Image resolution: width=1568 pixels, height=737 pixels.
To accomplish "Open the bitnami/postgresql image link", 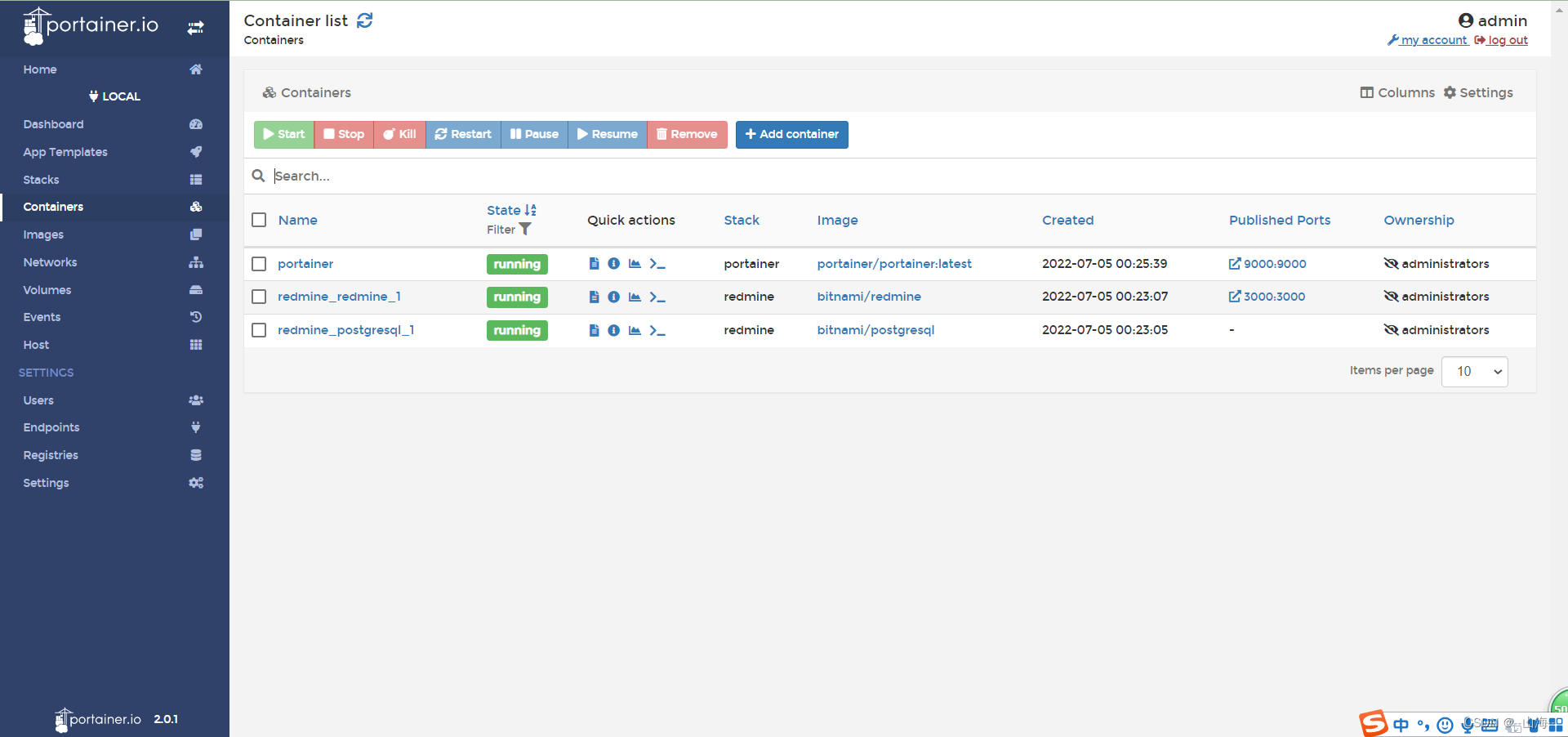I will coord(875,330).
